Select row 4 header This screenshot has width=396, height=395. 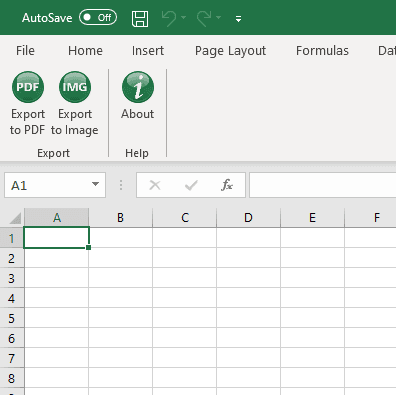tap(12, 298)
